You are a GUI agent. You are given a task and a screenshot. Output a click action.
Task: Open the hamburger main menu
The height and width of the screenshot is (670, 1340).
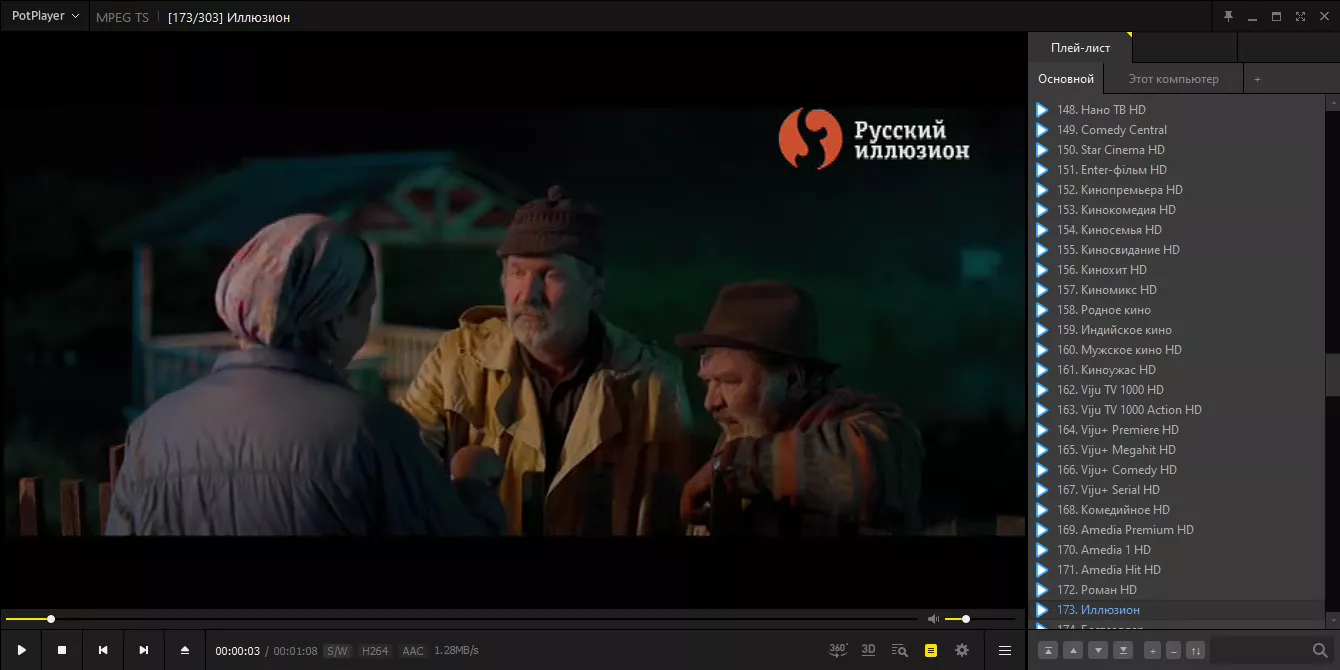pyautogui.click(x=1005, y=650)
